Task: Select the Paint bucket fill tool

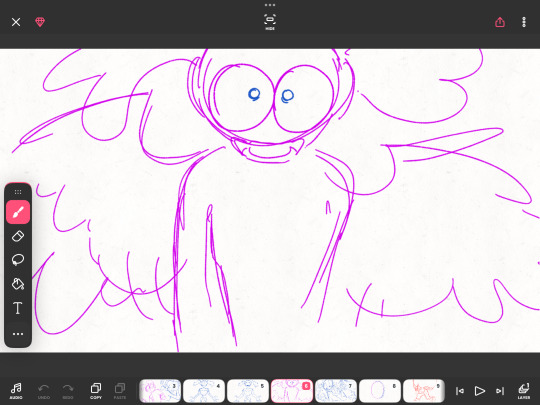Action: [x=18, y=284]
